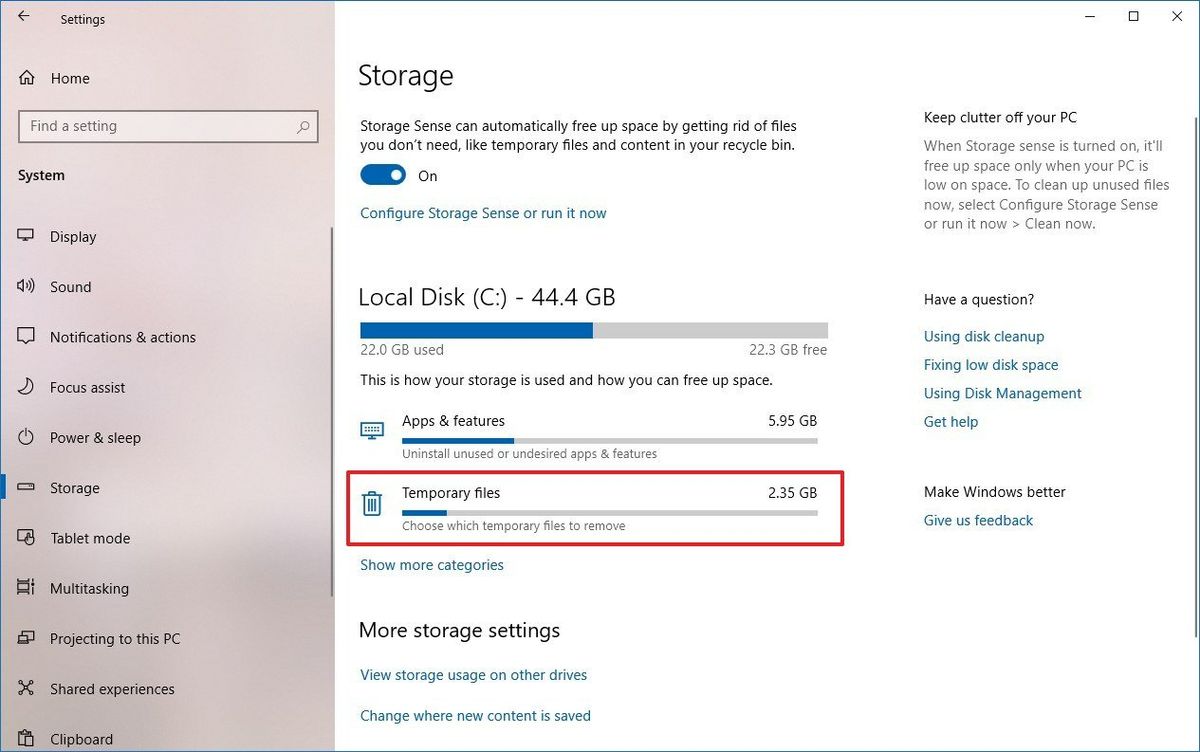The height and width of the screenshot is (752, 1200).
Task: Click the Find a setting search box
Action: 167,126
